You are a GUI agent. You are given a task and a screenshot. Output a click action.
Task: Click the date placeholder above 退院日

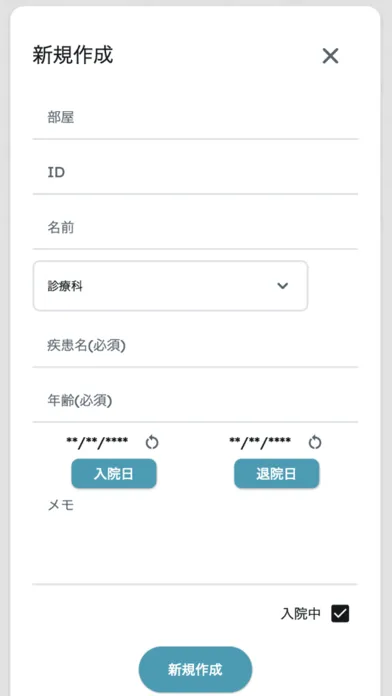coord(260,441)
